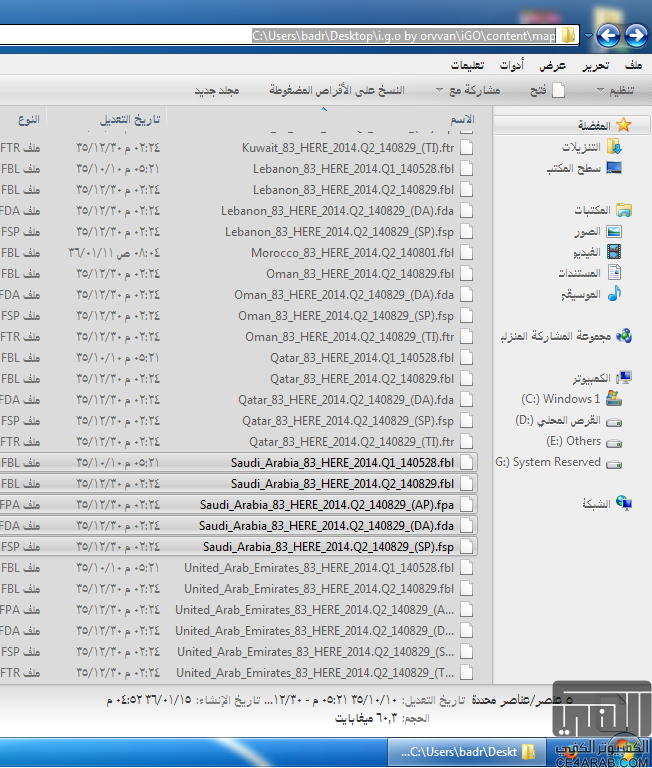The image size is (652, 768).
Task: Open the أدوات menu
Action: (511, 65)
